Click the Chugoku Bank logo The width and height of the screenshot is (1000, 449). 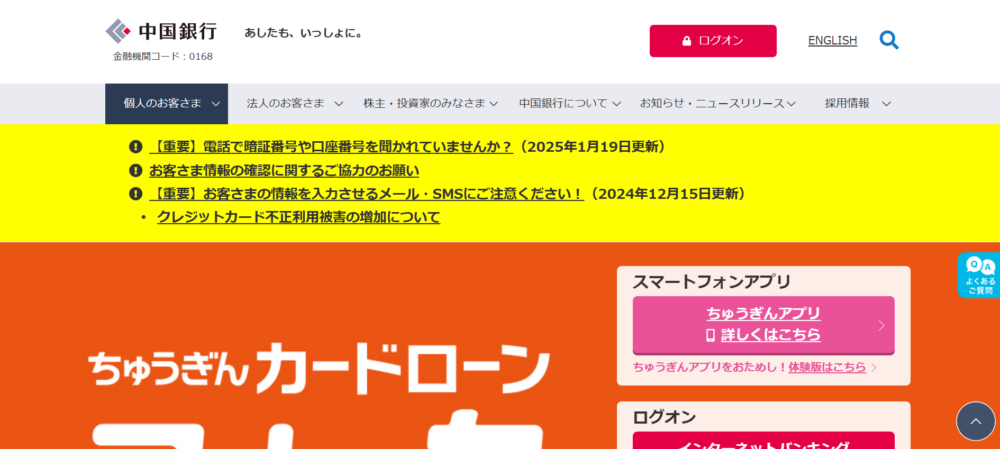161,31
